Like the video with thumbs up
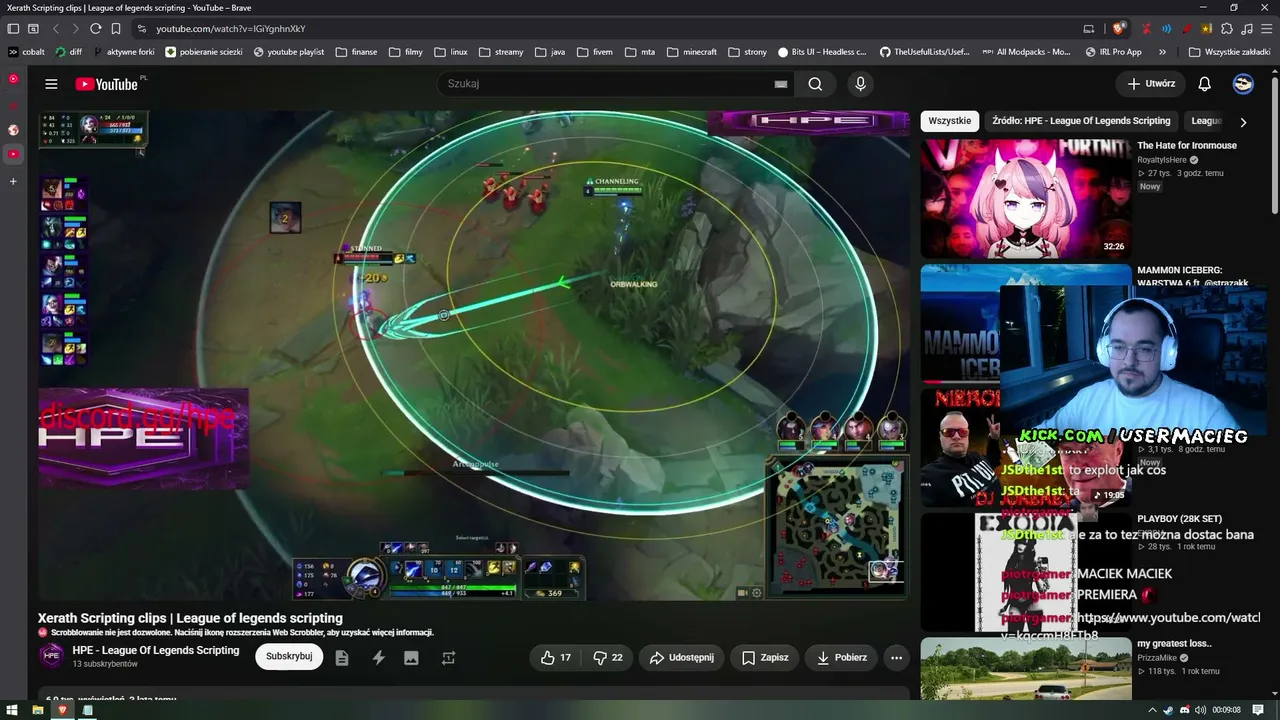Viewport: 1280px width, 720px height. point(555,657)
